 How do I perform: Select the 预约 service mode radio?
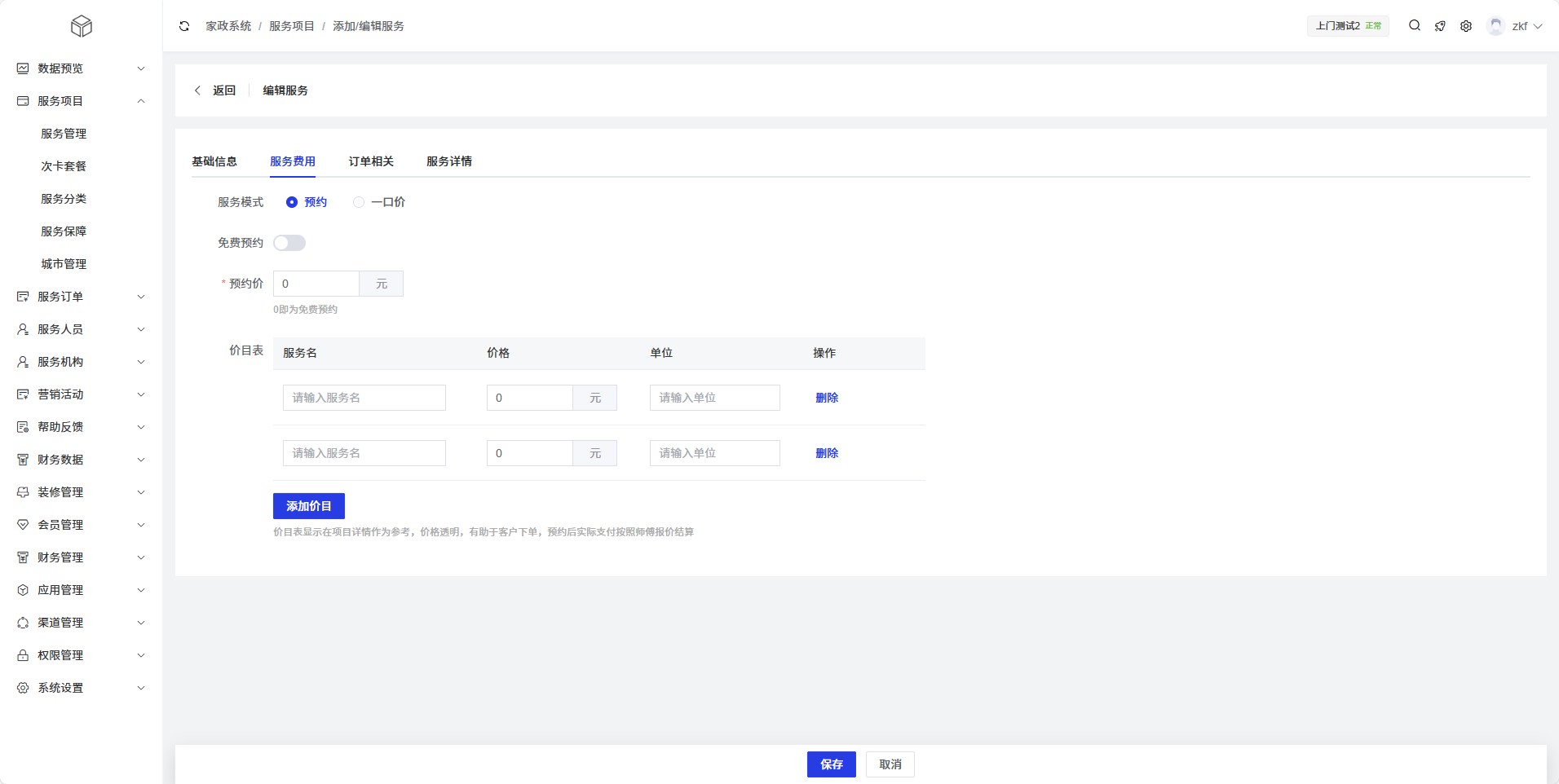tap(292, 202)
